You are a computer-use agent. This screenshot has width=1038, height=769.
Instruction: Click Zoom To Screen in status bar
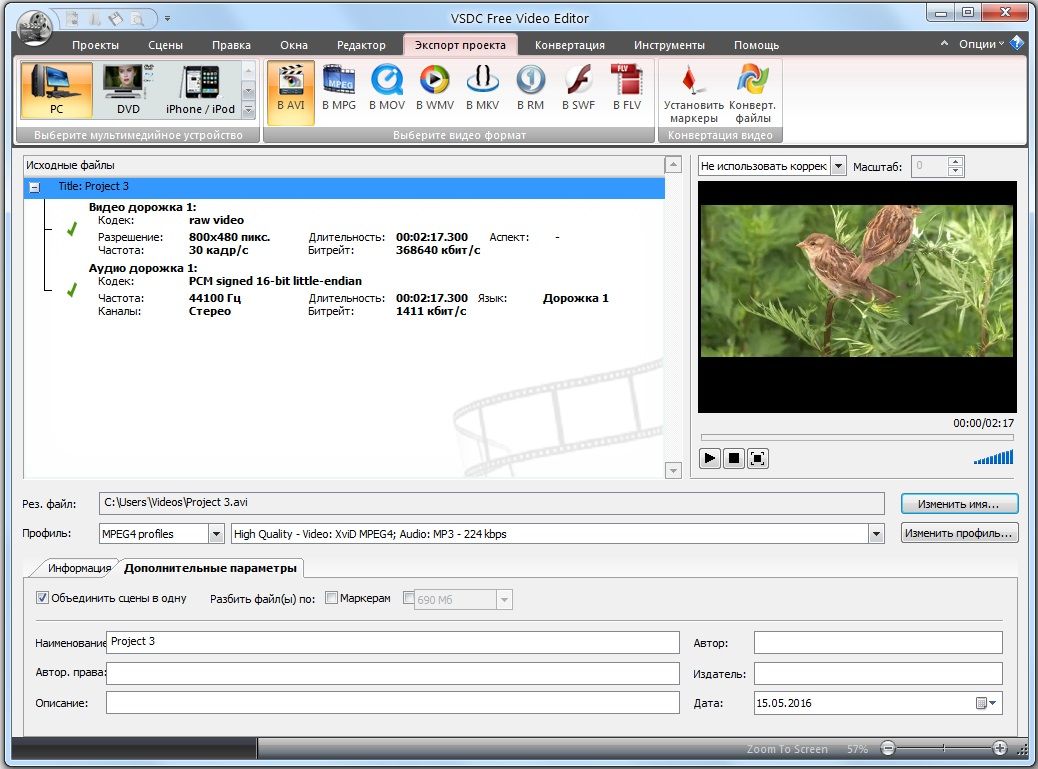[x=787, y=748]
